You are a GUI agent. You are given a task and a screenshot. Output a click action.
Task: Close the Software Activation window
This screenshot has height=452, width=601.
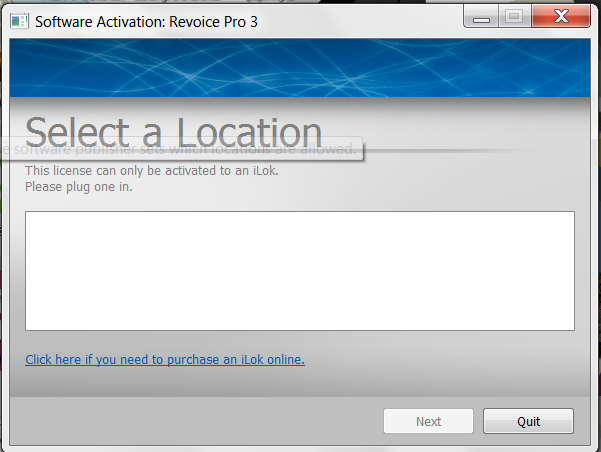pos(561,16)
